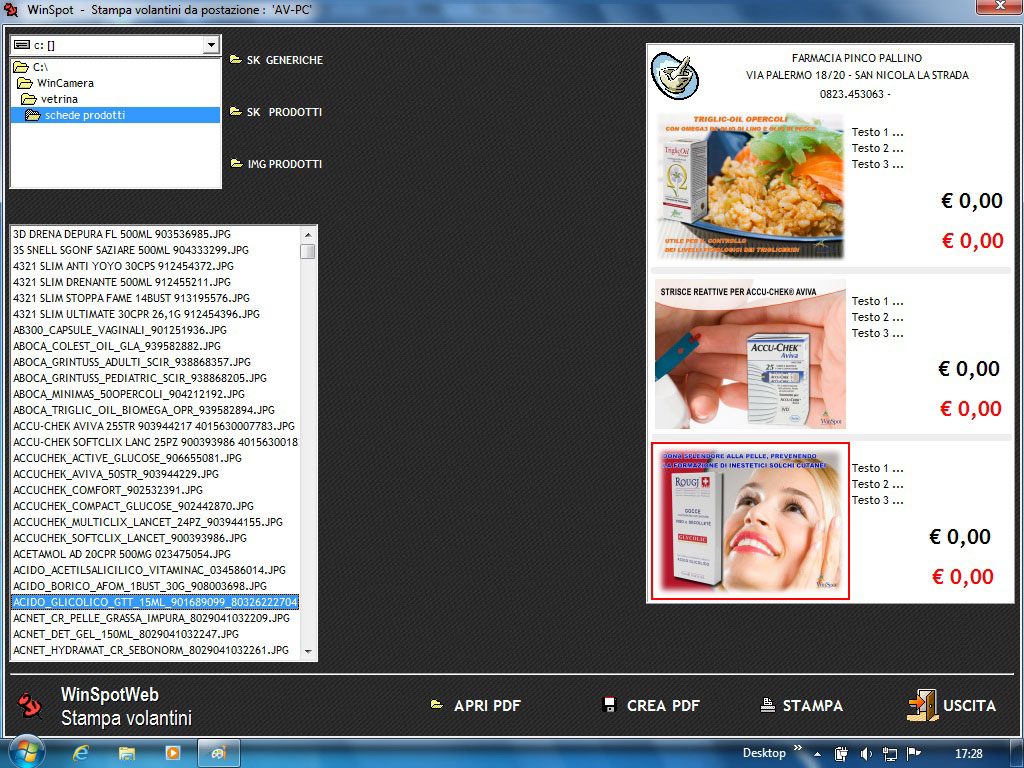The image size is (1024, 768).
Task: Click the APRI PDF folder icon
Action: [437, 705]
